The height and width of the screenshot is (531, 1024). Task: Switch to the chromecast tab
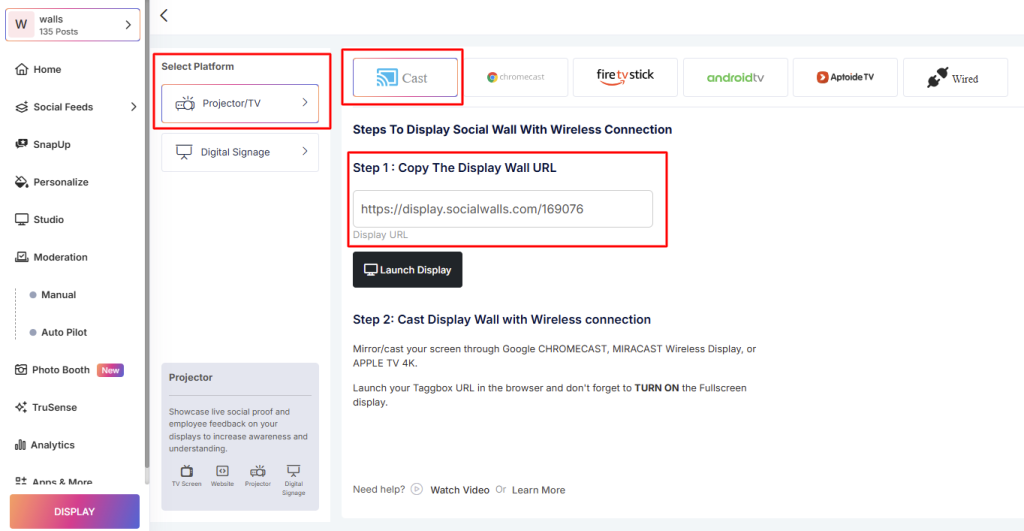pos(515,77)
